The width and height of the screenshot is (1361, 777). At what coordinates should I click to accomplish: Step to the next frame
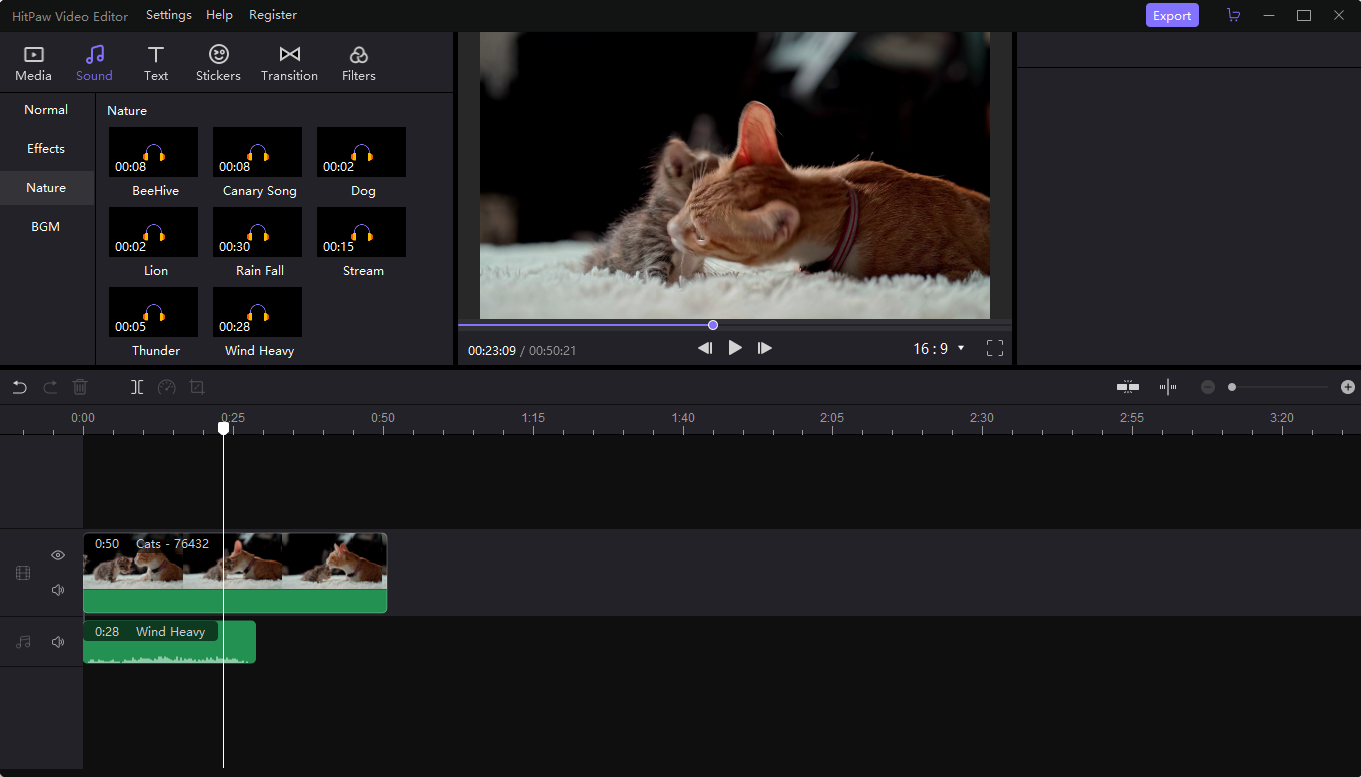tap(765, 348)
